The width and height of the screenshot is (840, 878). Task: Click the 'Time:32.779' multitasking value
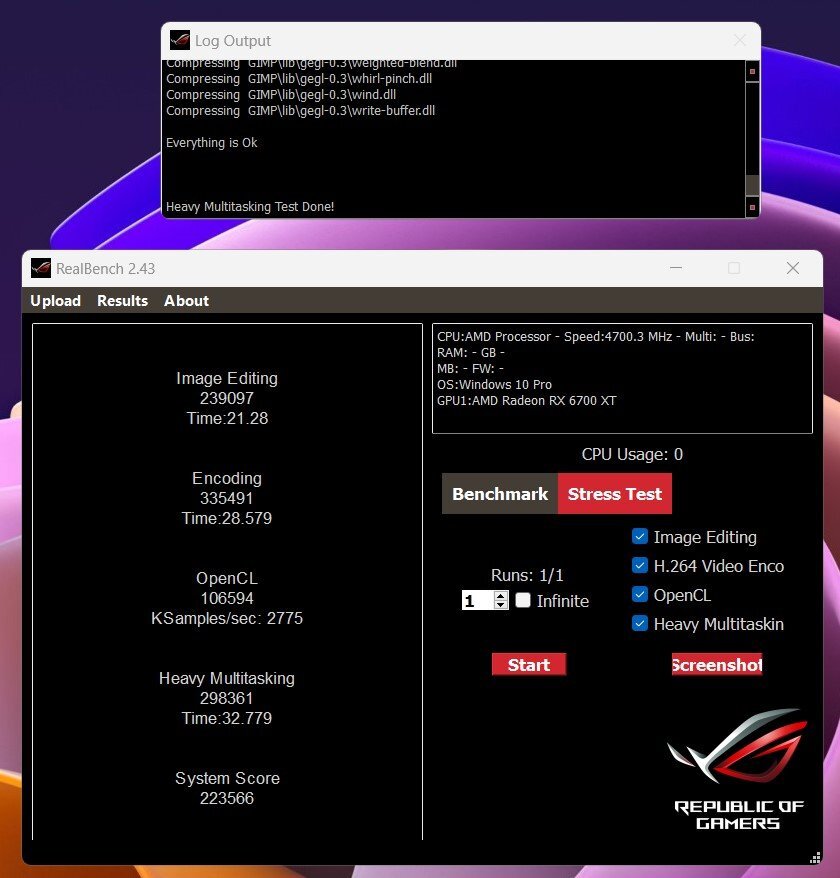pos(227,718)
